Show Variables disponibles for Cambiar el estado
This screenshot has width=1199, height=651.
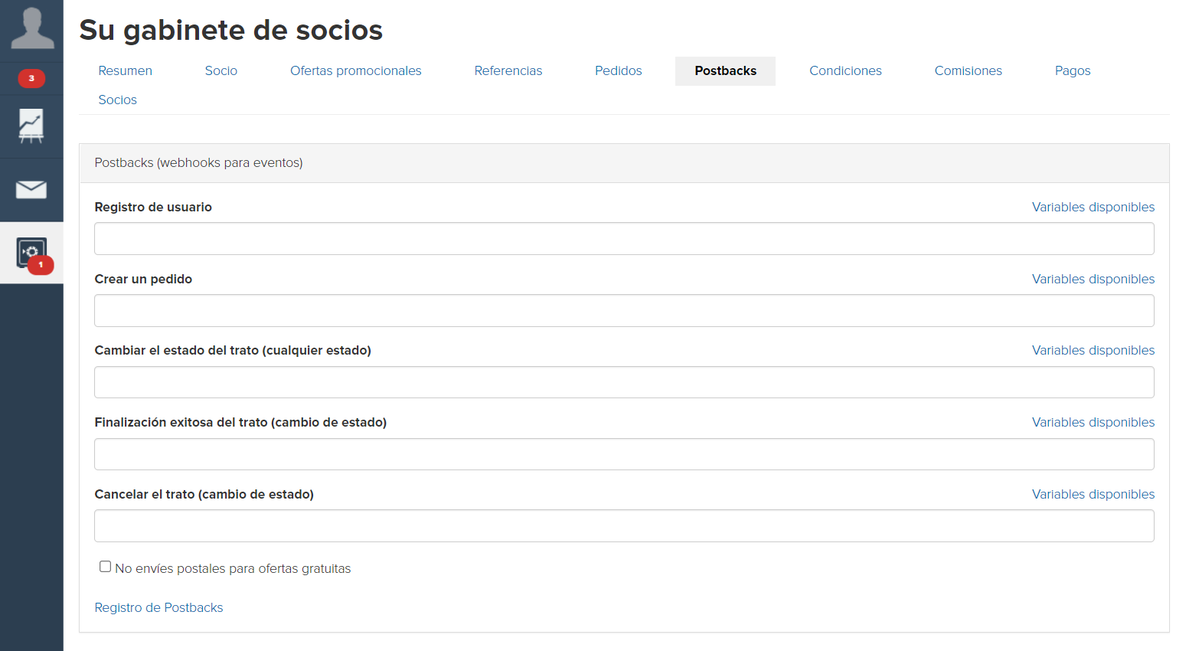click(x=1093, y=350)
